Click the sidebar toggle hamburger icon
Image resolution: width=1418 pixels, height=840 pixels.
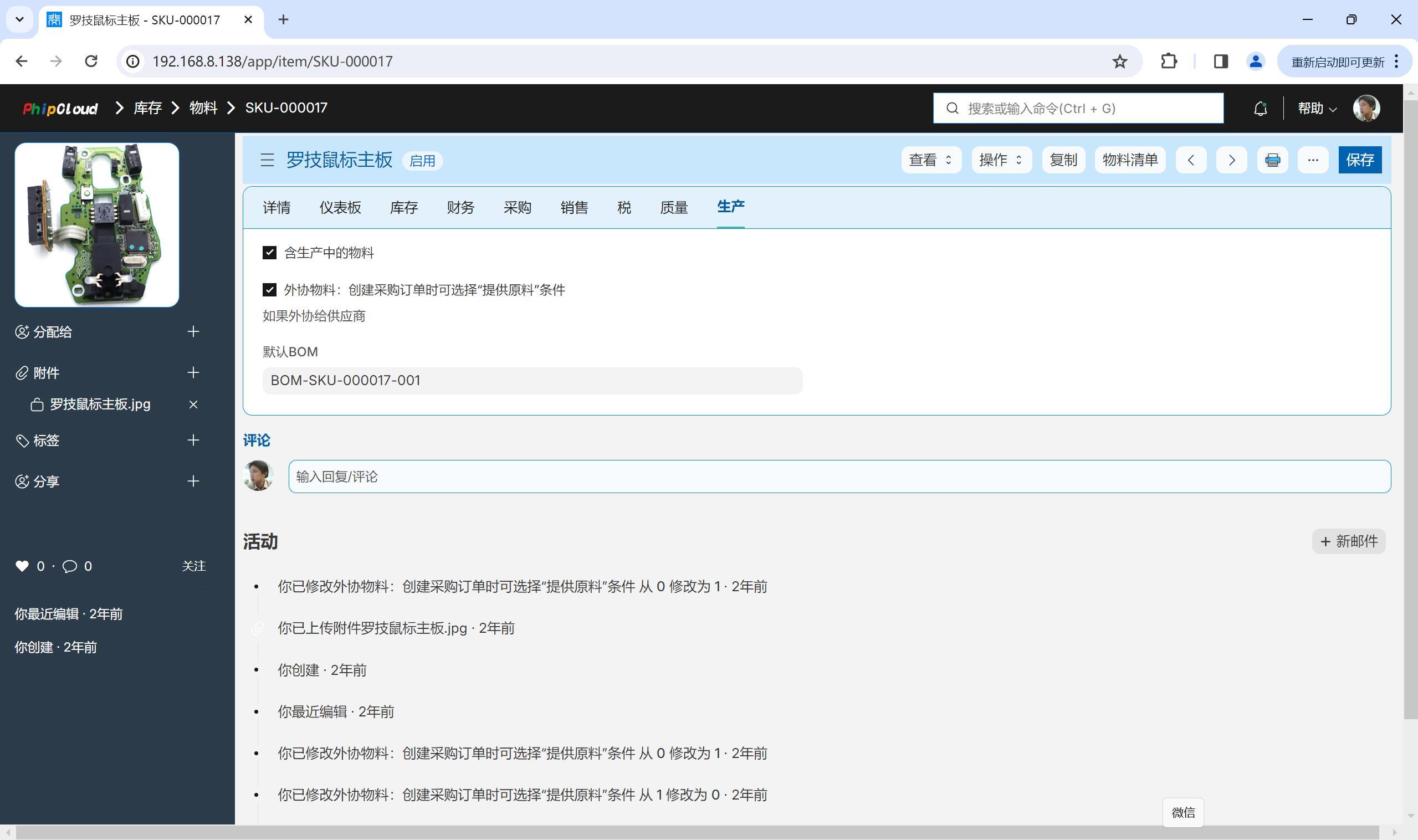coord(267,160)
